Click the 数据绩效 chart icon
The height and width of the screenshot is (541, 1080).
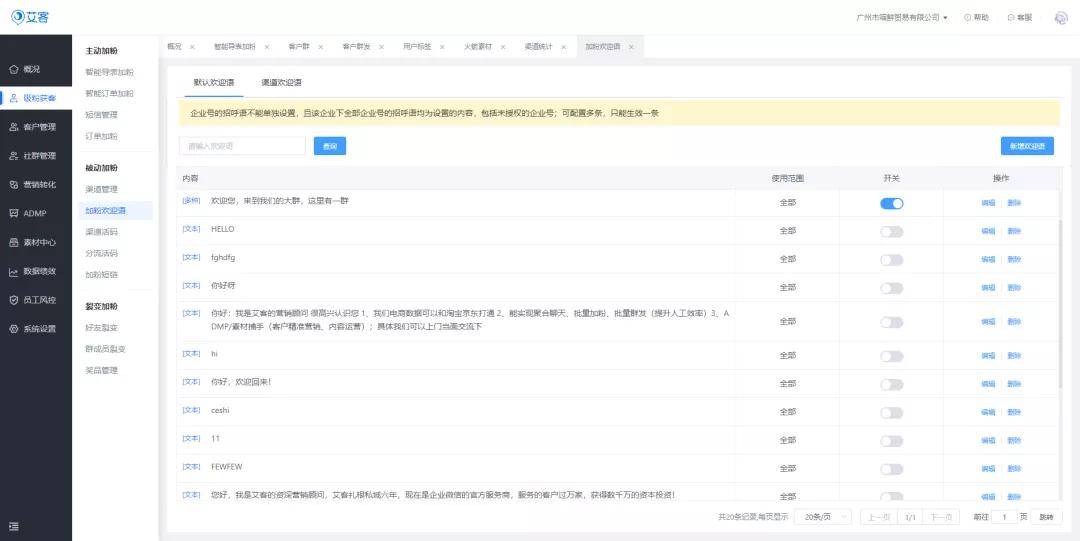[14, 272]
